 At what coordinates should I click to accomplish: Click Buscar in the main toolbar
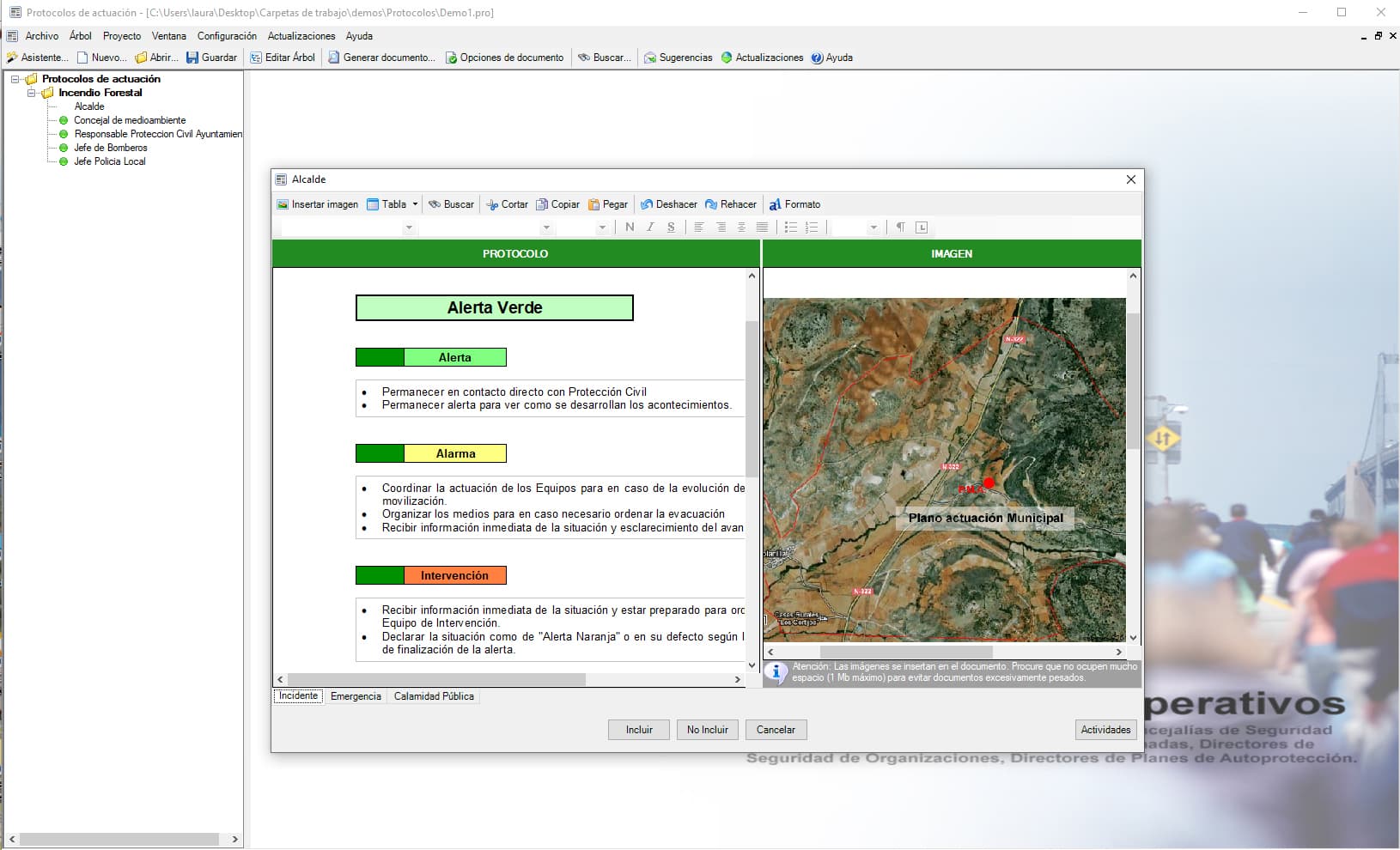(x=605, y=58)
